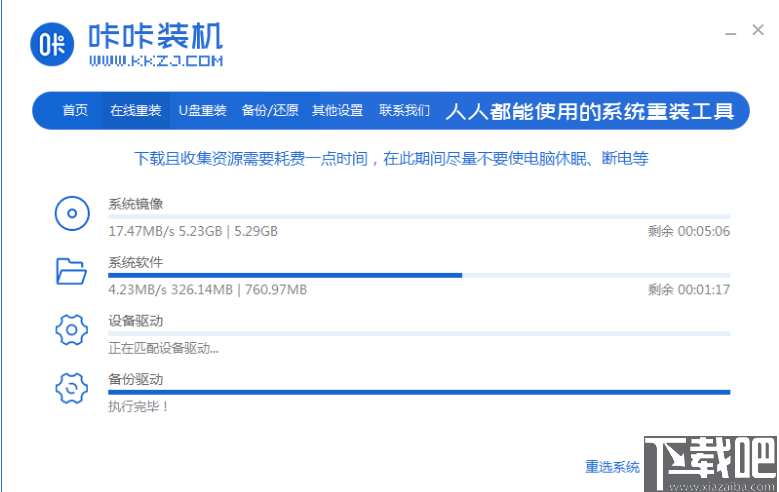
Task: Click the 备份驱动 completed progress bar
Action: coord(419,392)
